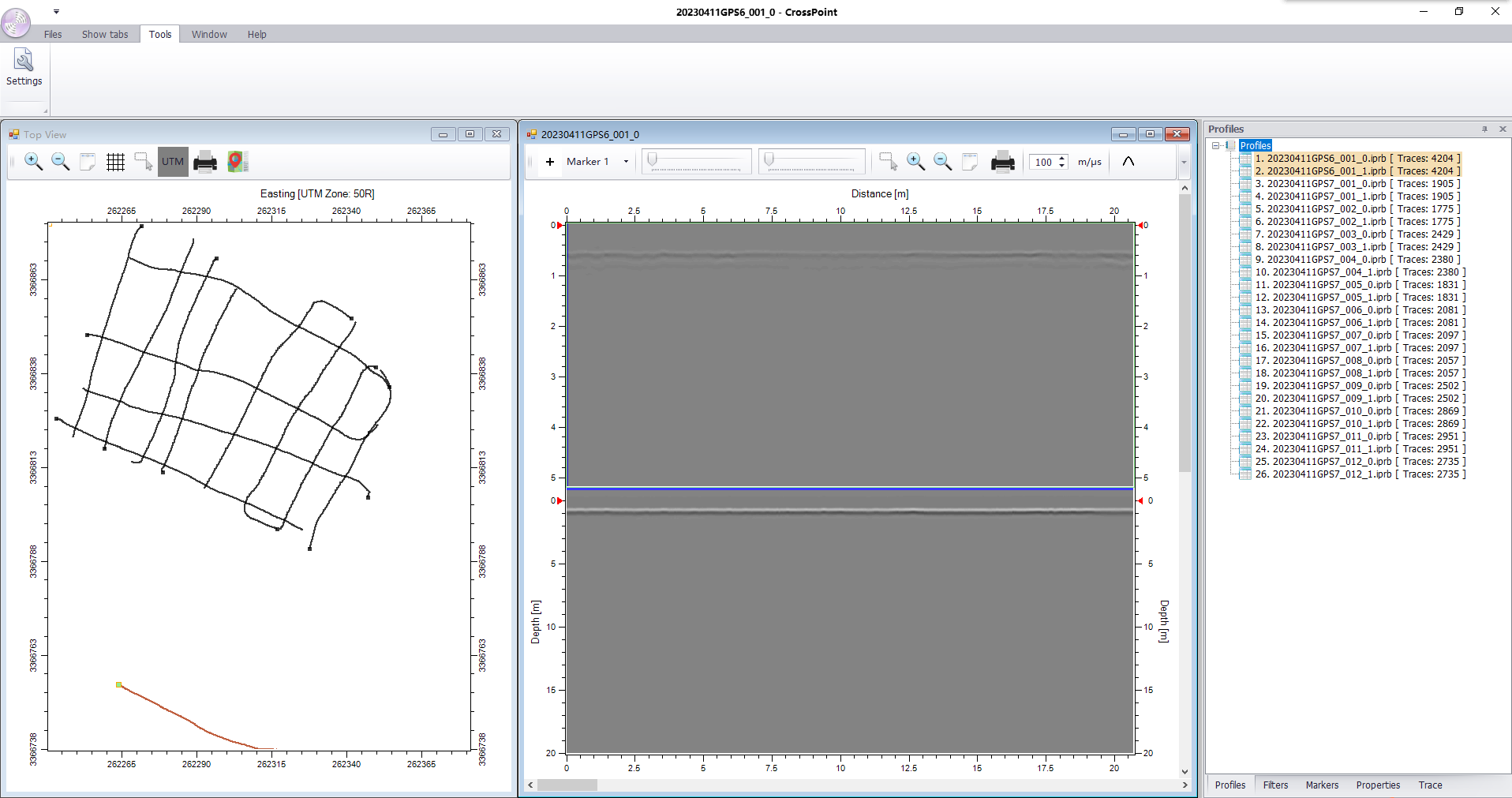Viewport: 1512px width, 798px height.
Task: Zoom out on the radargram profile
Action: [942, 162]
